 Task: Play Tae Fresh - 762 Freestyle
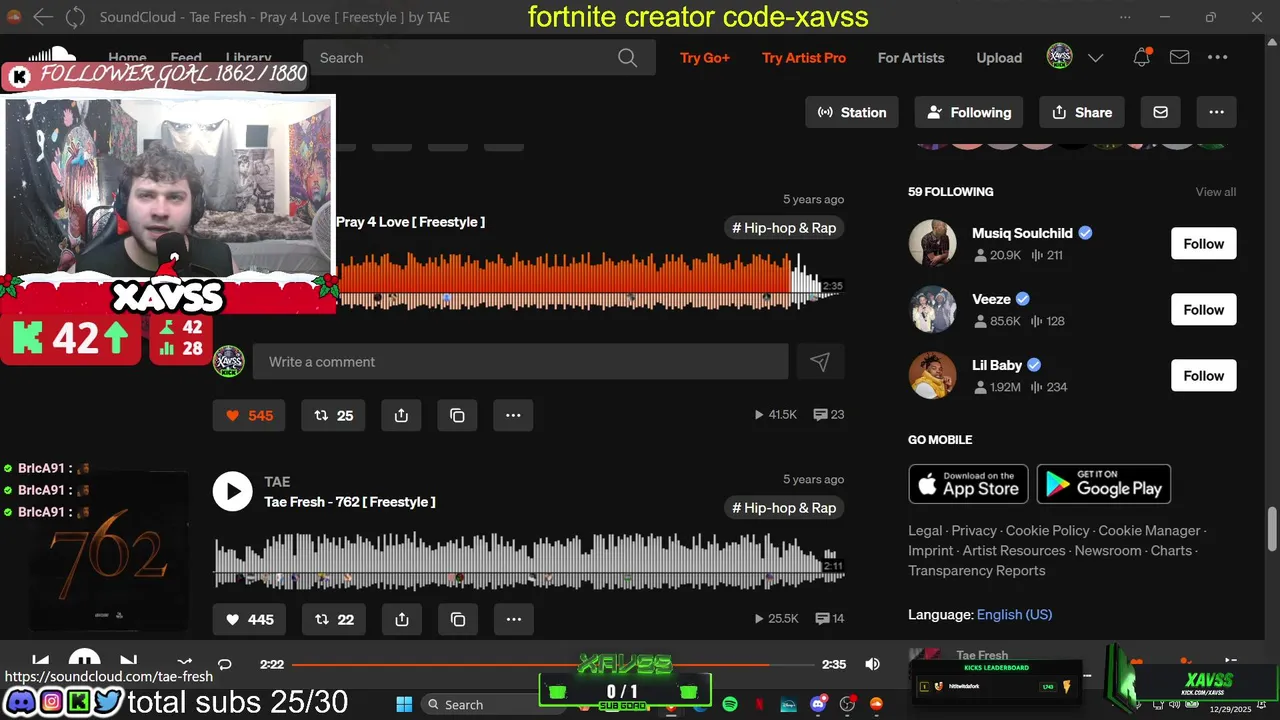point(232,492)
